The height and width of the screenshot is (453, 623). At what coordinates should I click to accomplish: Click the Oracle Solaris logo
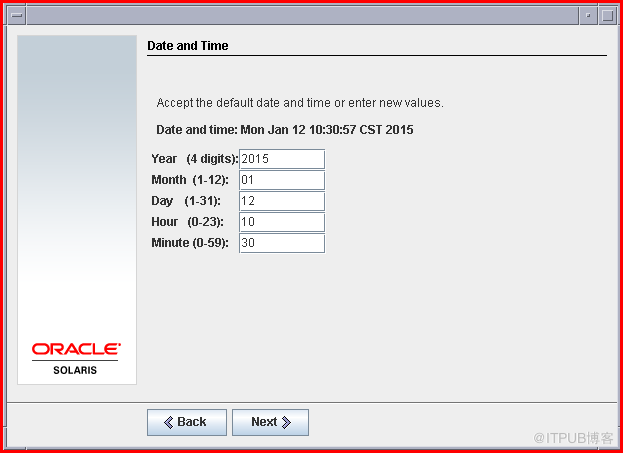pyautogui.click(x=75, y=359)
